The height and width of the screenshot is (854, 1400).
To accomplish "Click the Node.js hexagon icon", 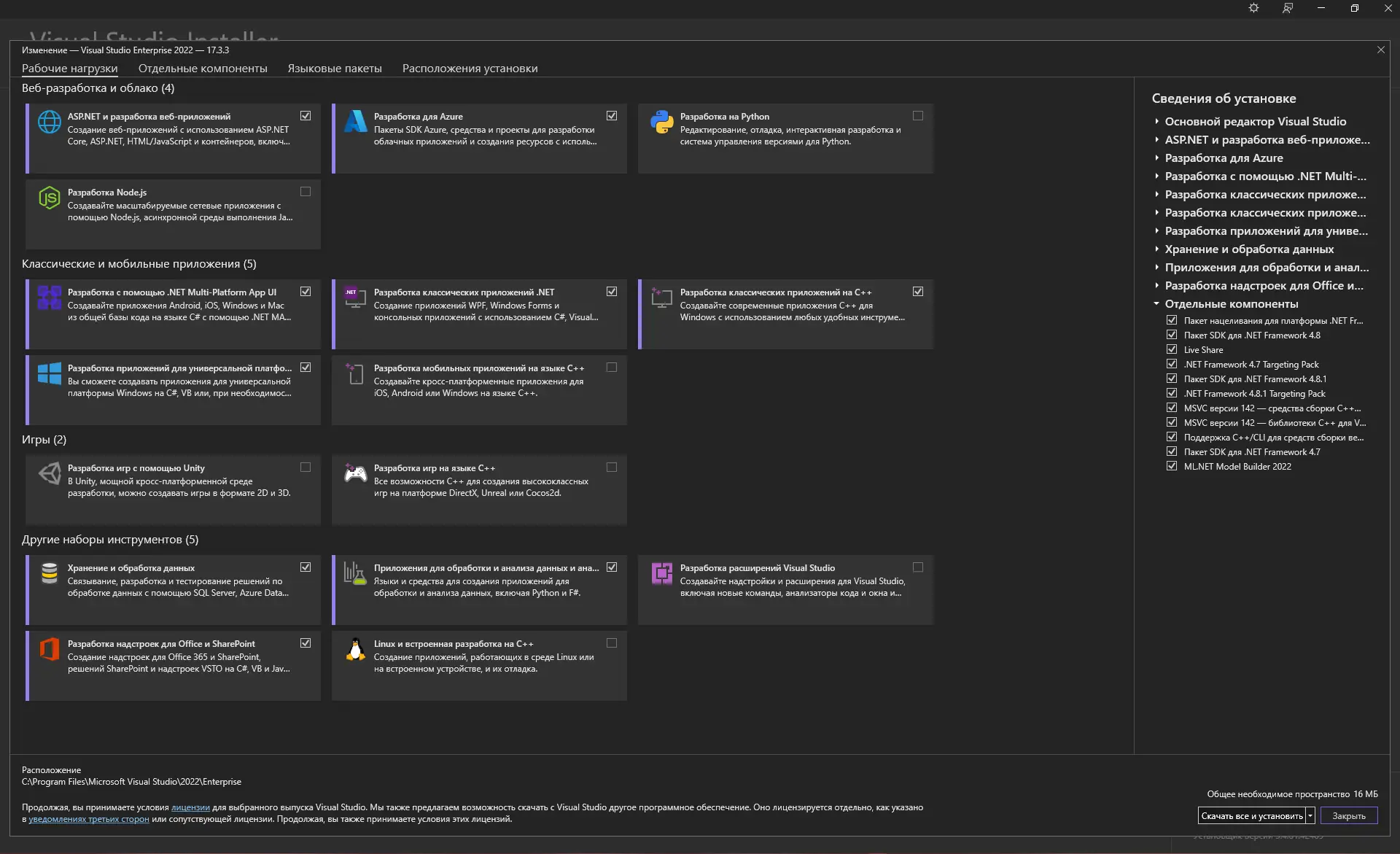I will pyautogui.click(x=49, y=198).
